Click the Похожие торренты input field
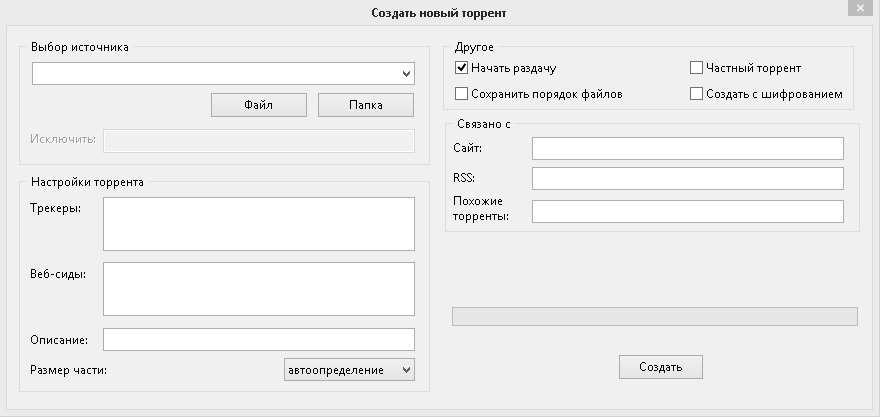This screenshot has height=417, width=880. [x=688, y=212]
